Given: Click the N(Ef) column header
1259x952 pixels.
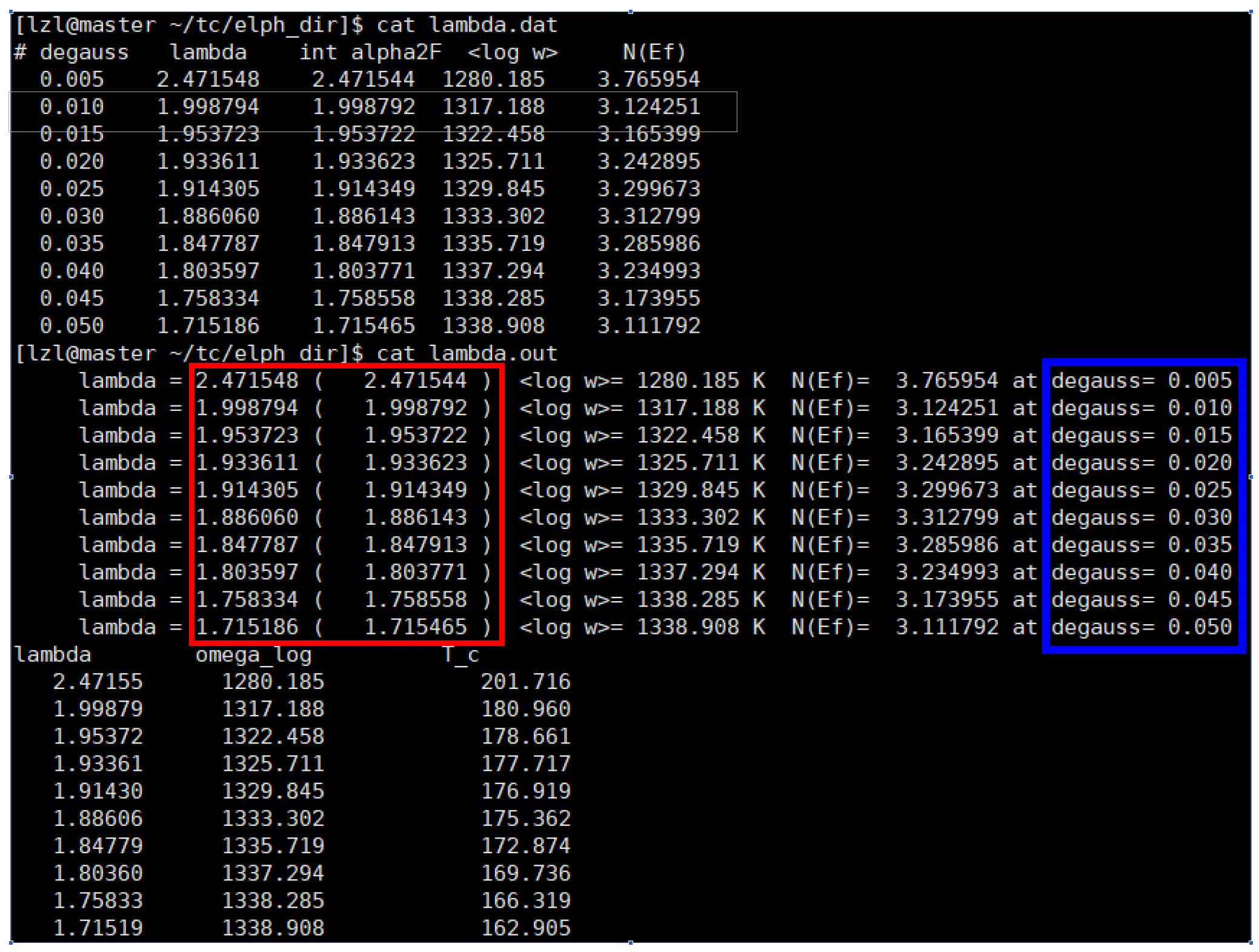Looking at the screenshot, I should pyautogui.click(x=654, y=52).
